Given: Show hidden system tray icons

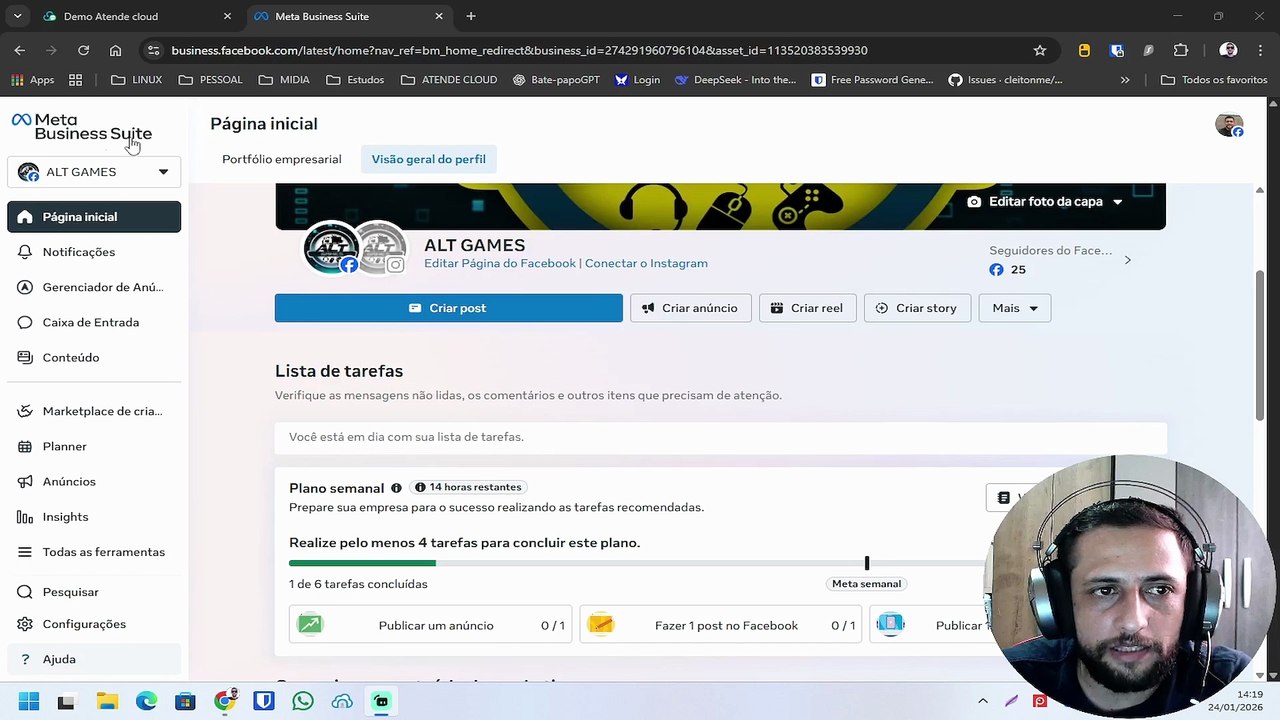Looking at the screenshot, I should (983, 701).
